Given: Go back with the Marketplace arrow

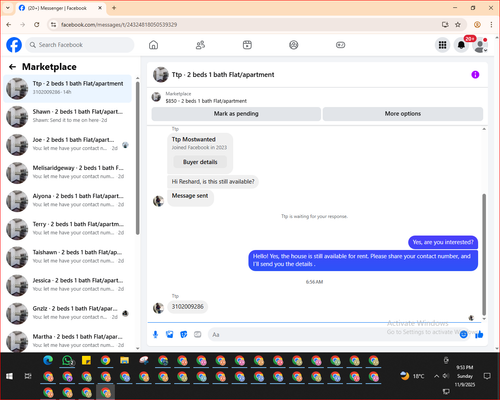Looking at the screenshot, I should click(x=12, y=67).
